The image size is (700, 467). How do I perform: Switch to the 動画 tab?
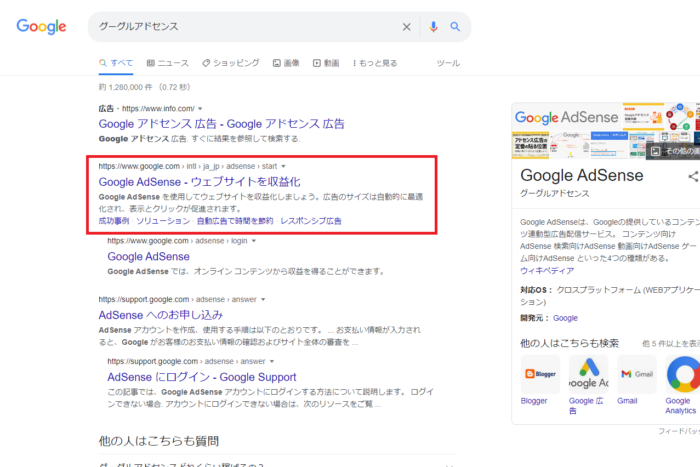(326, 63)
